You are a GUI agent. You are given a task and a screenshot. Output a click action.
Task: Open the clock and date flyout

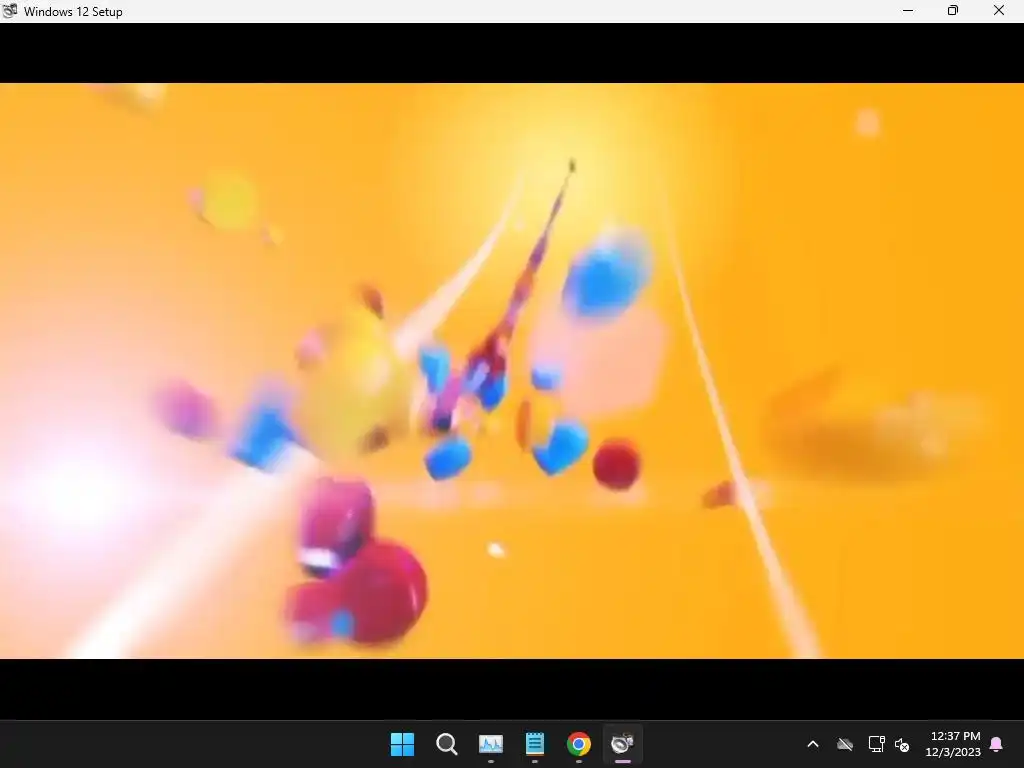[x=953, y=744]
